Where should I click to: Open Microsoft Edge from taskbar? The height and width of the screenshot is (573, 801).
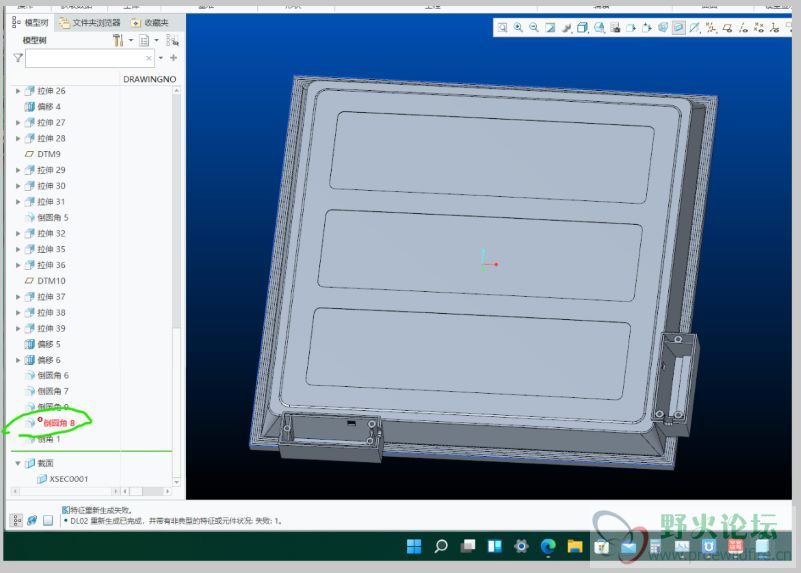pos(548,546)
